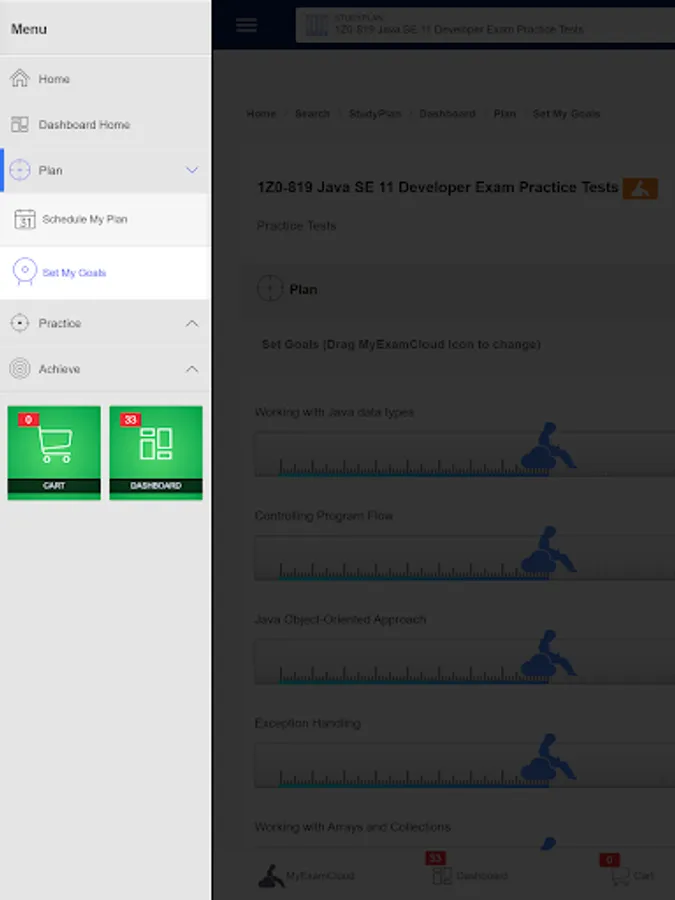675x900 pixels.
Task: Click the Achieve concentric target icon
Action: pos(20,368)
